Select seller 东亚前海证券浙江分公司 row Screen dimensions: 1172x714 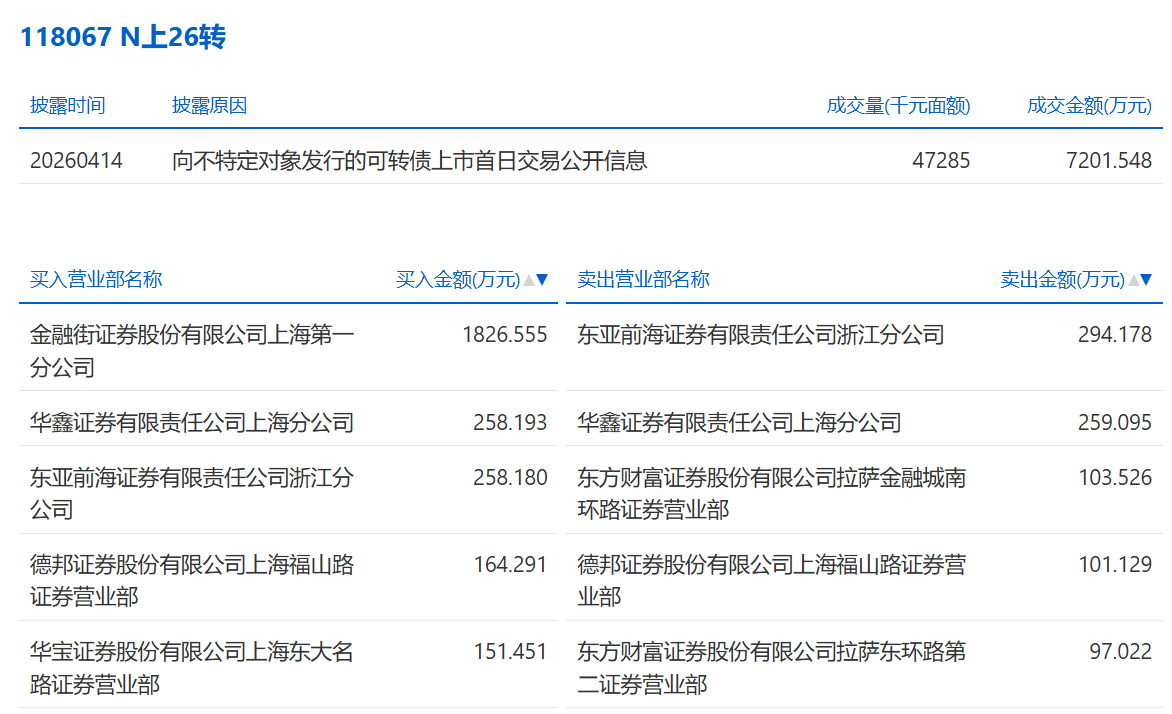click(760, 335)
